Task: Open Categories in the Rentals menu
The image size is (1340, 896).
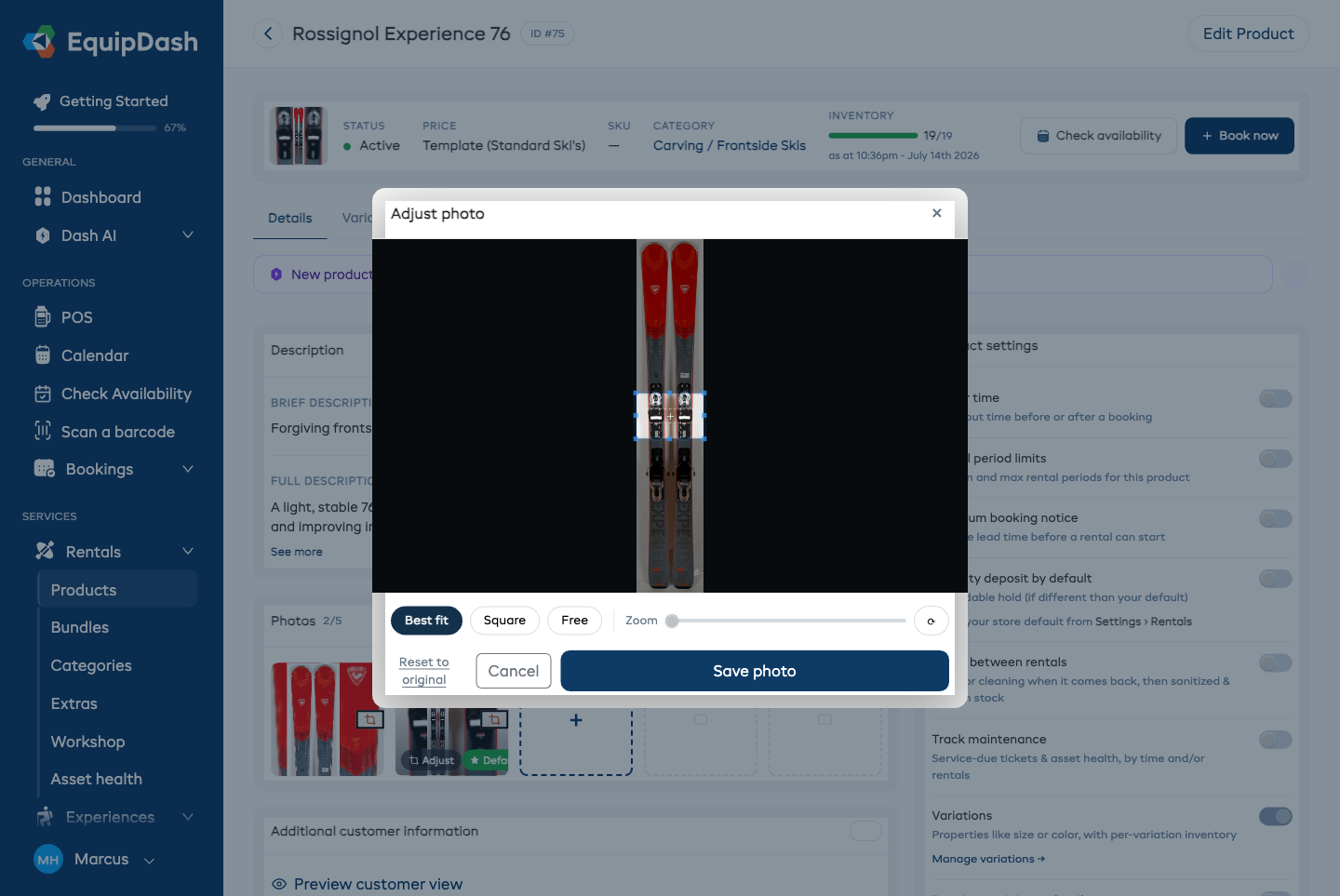Action: (91, 665)
